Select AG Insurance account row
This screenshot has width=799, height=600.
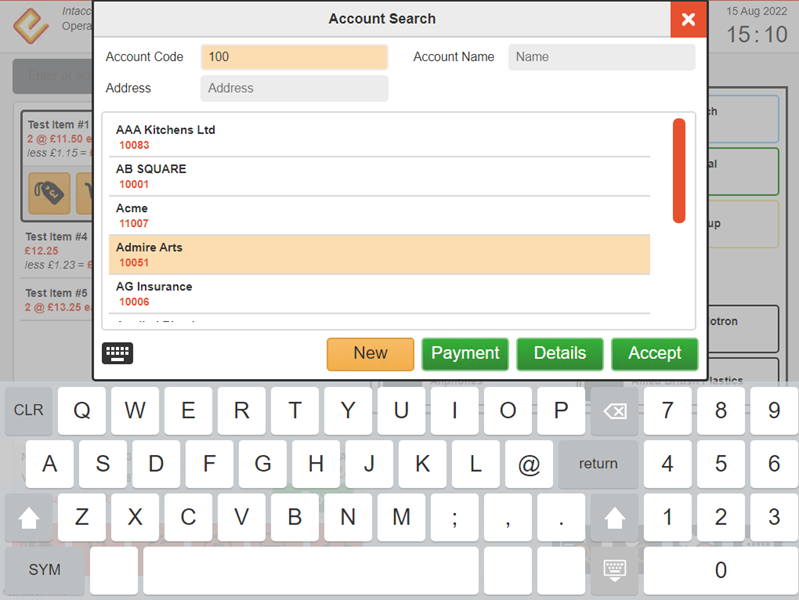[379, 294]
